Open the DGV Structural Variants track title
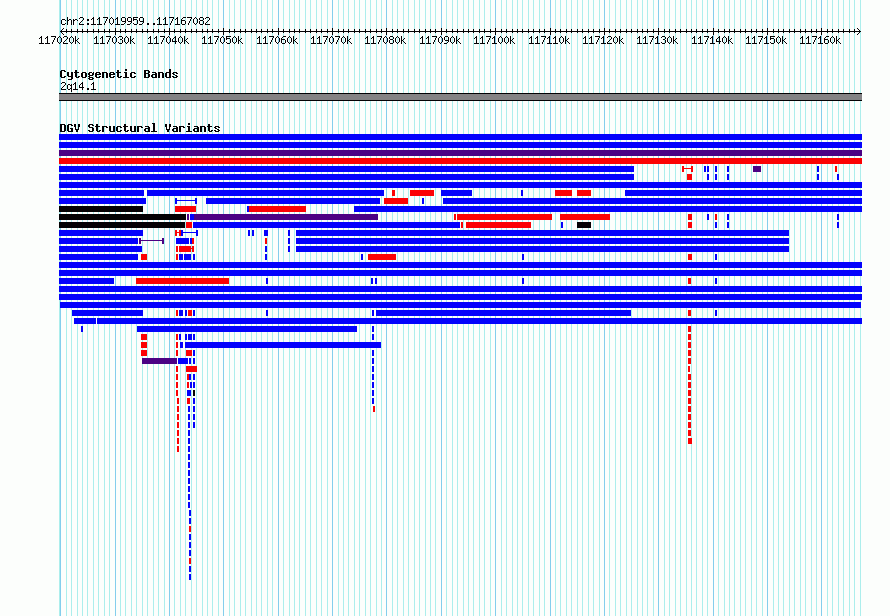 pyautogui.click(x=140, y=128)
